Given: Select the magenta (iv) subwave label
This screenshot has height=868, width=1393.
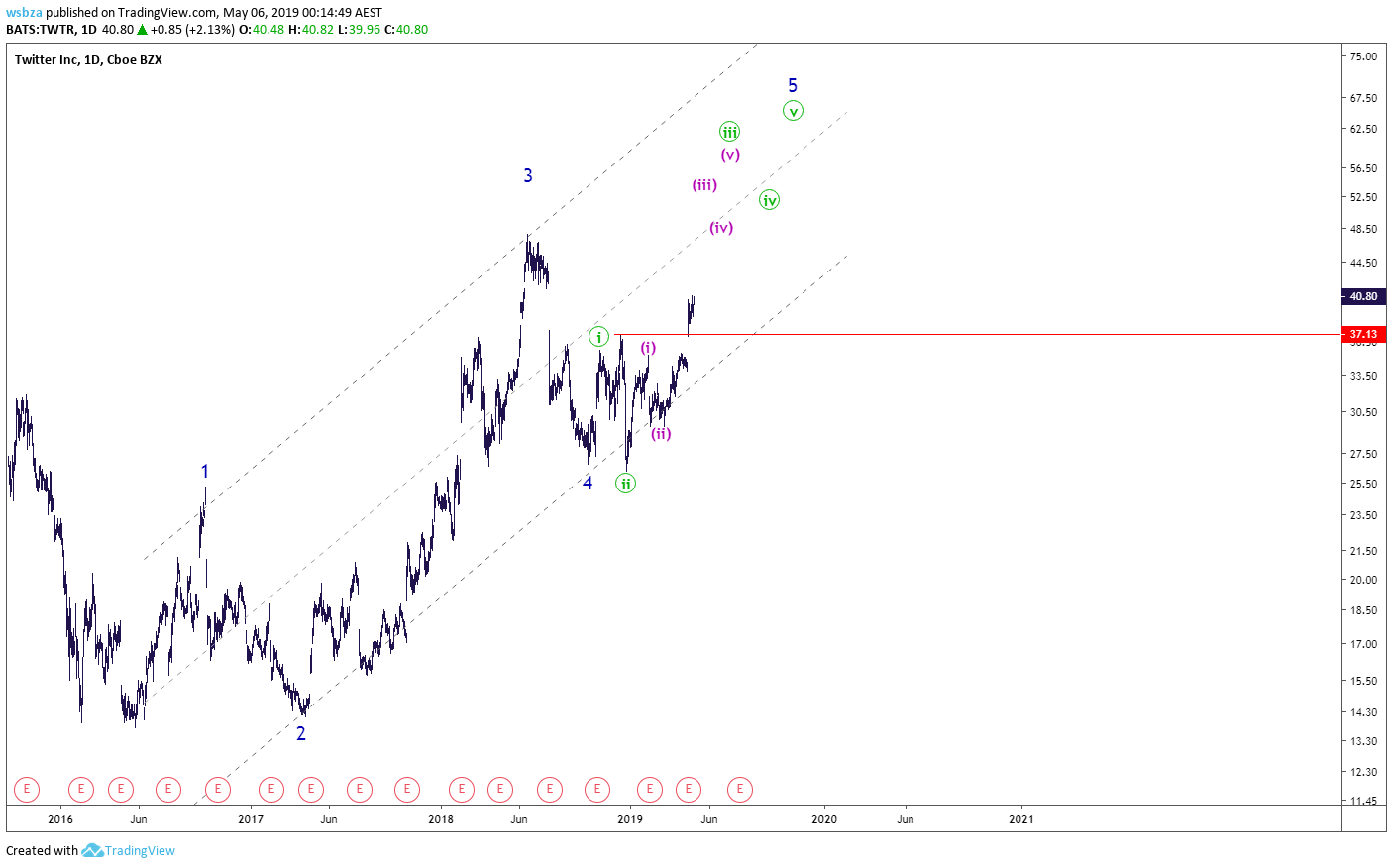Looking at the screenshot, I should coord(721,228).
